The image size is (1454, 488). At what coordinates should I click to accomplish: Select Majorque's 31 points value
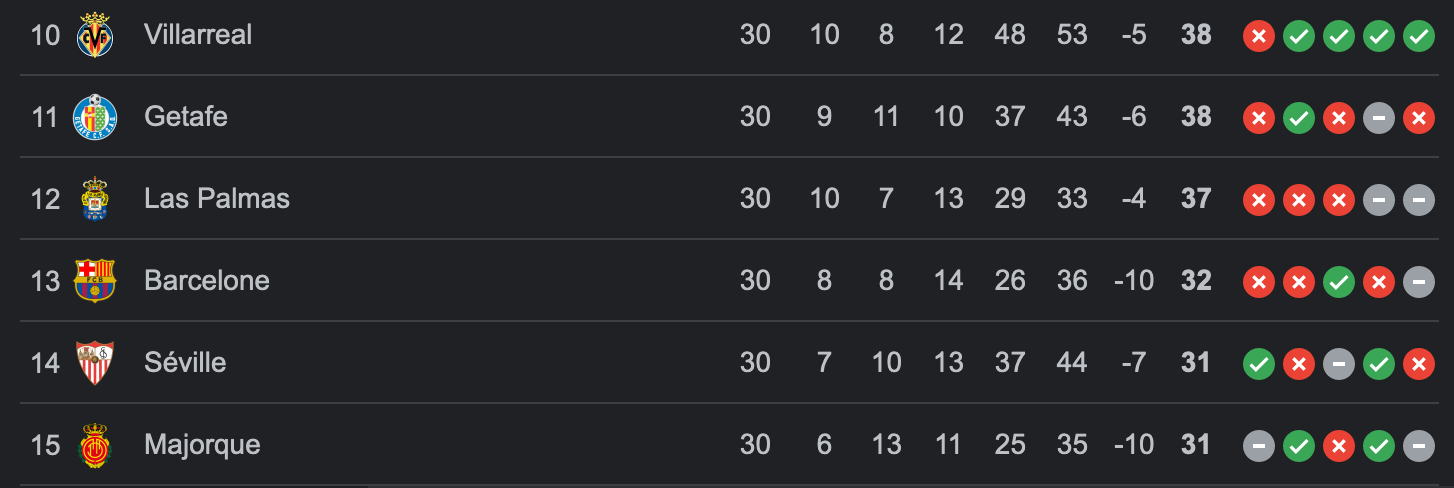(1196, 444)
